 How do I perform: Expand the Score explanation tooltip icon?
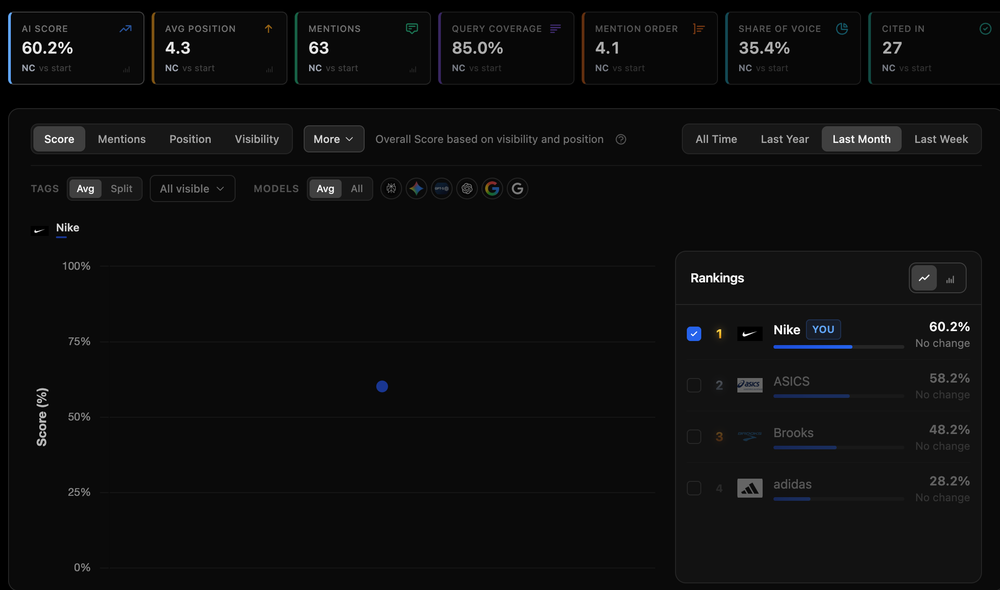(620, 139)
